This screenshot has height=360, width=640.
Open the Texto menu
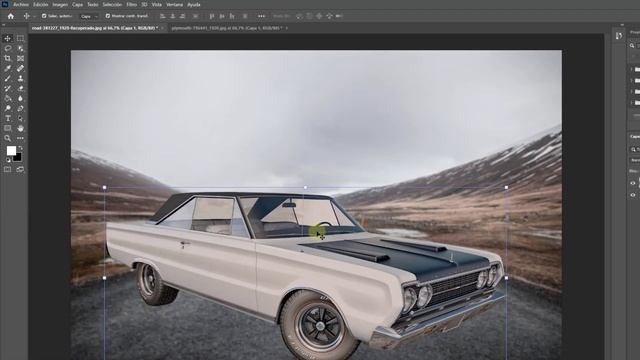click(93, 4)
